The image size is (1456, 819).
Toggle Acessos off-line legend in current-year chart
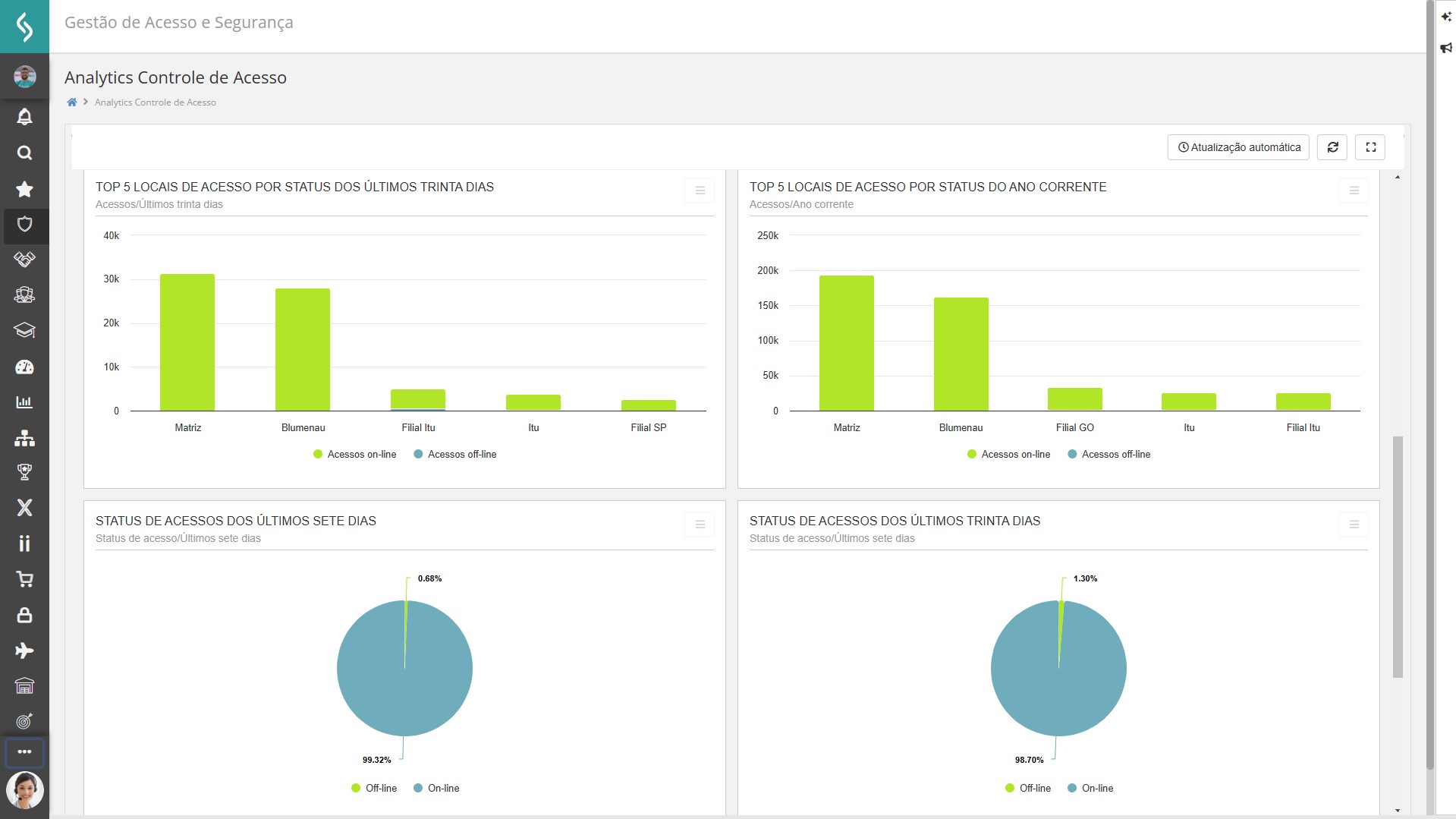coord(1109,455)
